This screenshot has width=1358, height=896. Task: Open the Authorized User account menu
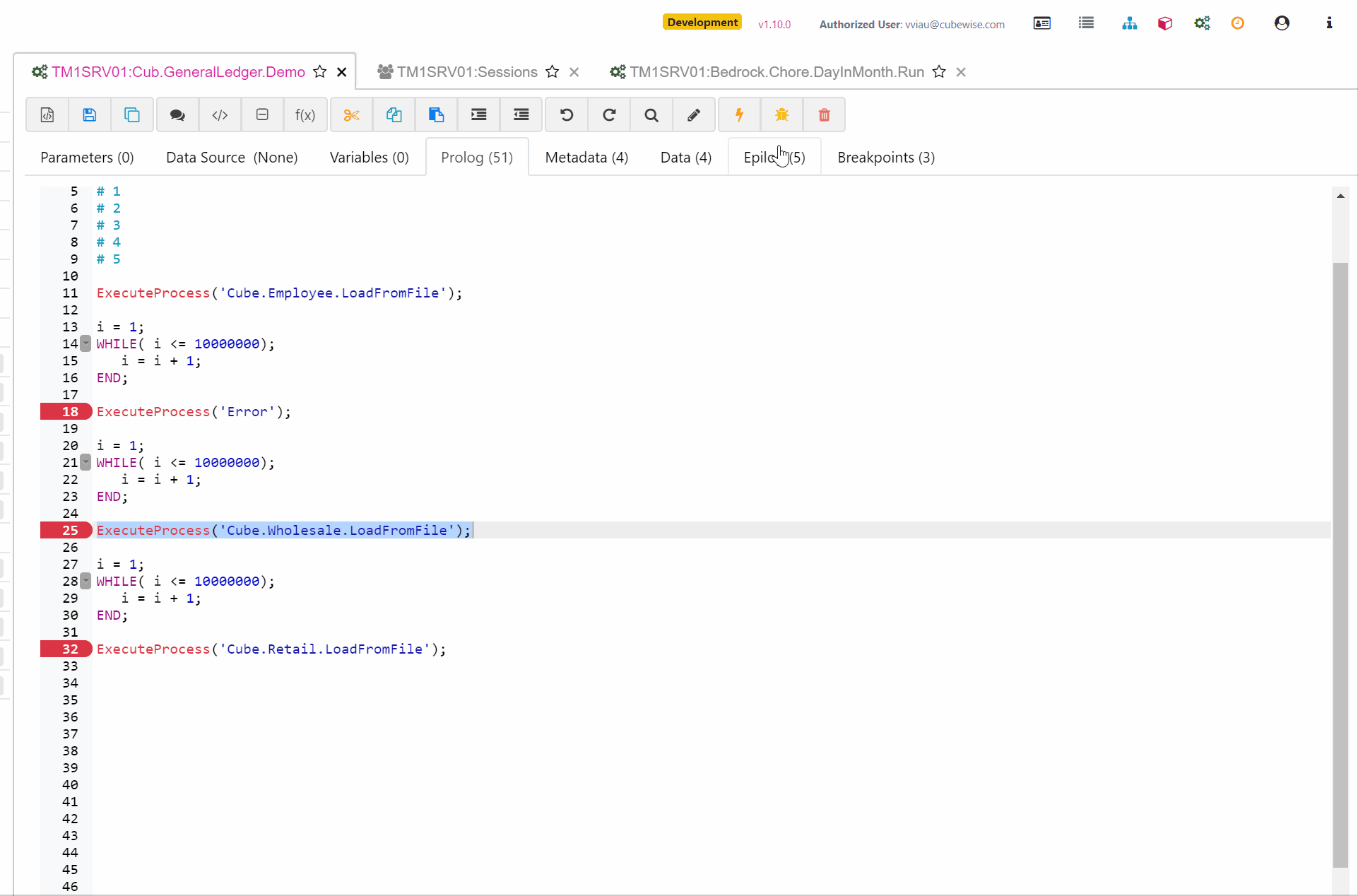coord(1282,23)
